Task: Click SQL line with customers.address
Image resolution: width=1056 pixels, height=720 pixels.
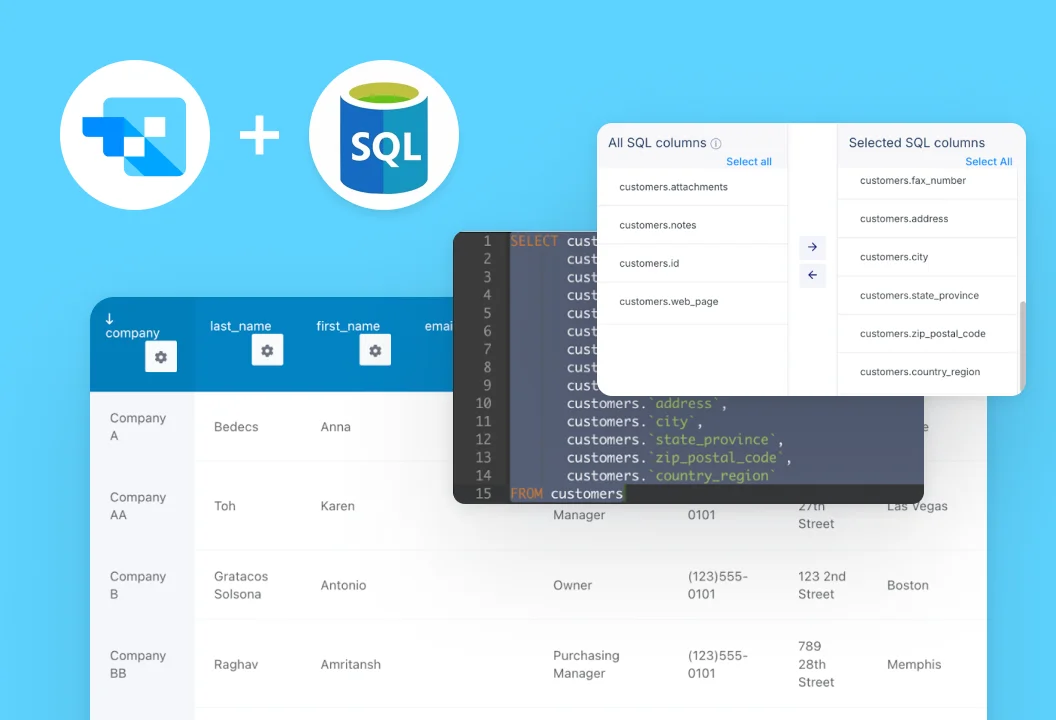Action: tap(647, 403)
